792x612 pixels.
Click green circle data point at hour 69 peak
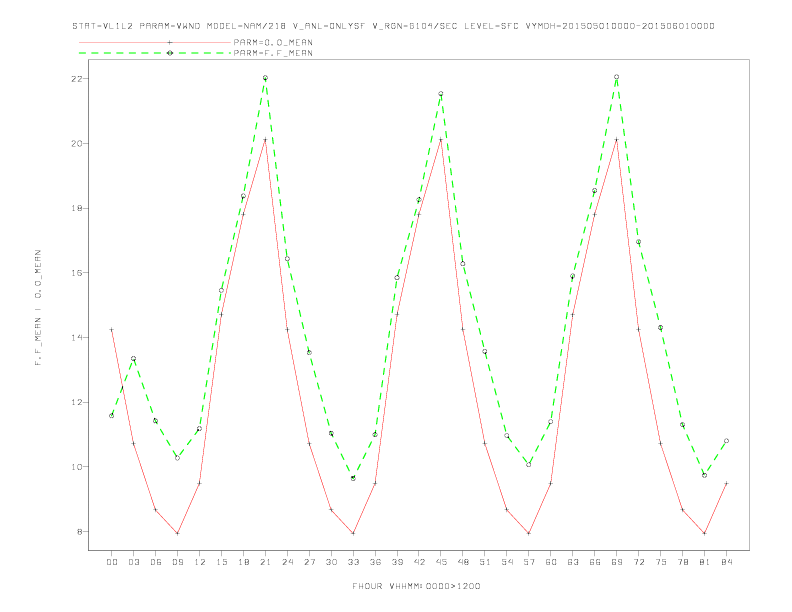[x=617, y=77]
